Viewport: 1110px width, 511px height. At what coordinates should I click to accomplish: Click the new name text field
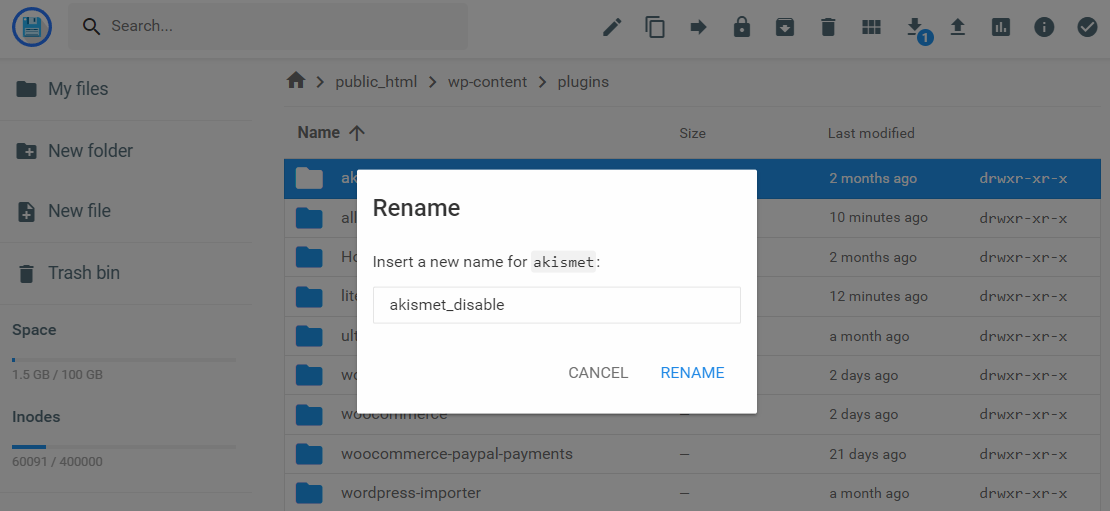[x=556, y=305]
